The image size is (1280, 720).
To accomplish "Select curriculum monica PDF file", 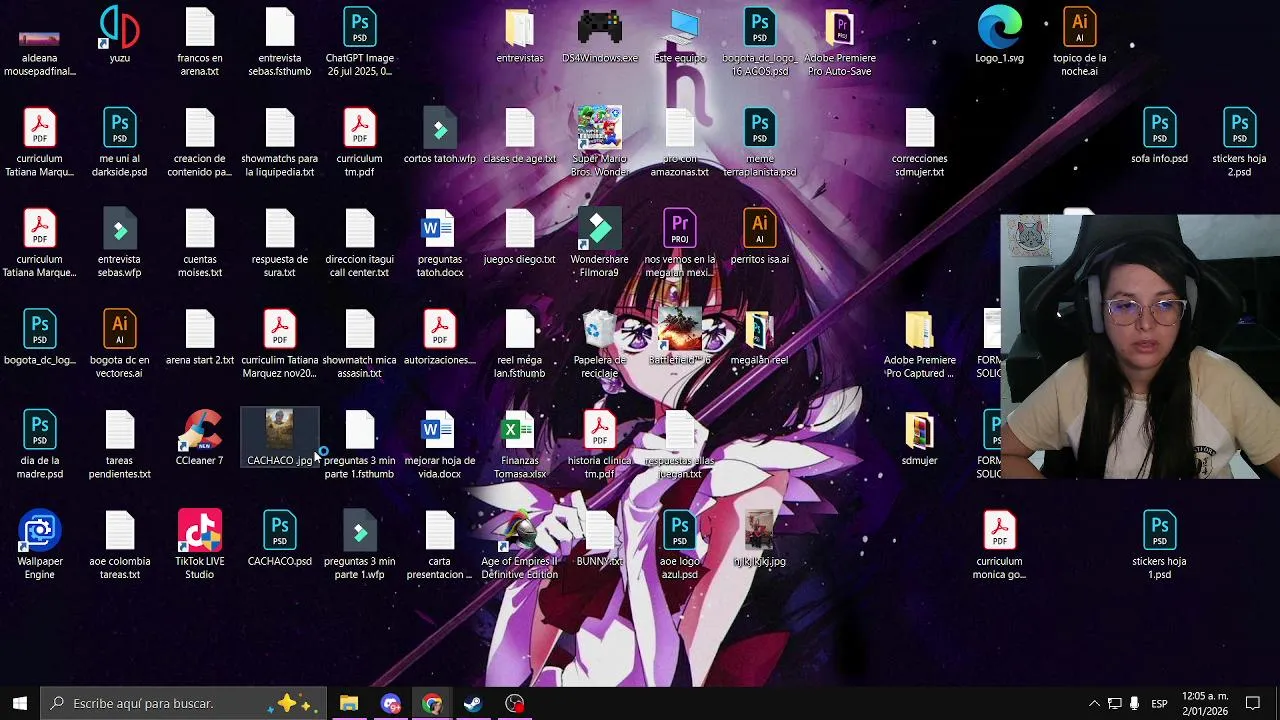I will (x=999, y=545).
